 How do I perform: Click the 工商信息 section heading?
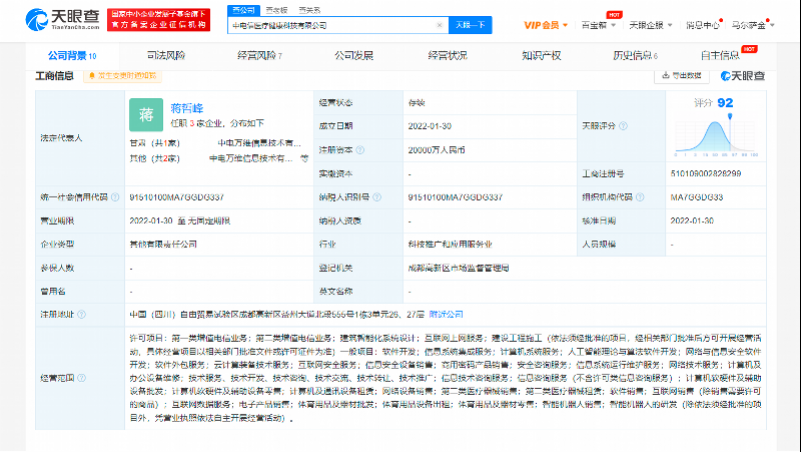[55, 76]
